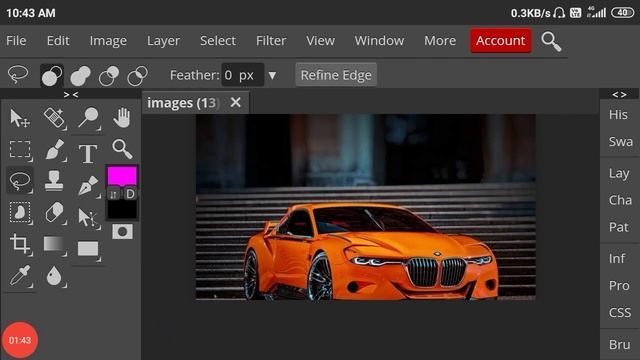Open the More menu
Screen dimensions: 640x360
[x=440, y=40]
